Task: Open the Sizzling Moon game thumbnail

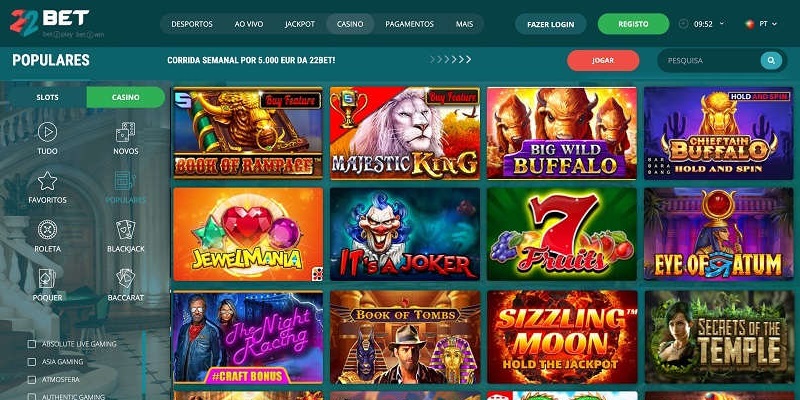Action: (562, 337)
